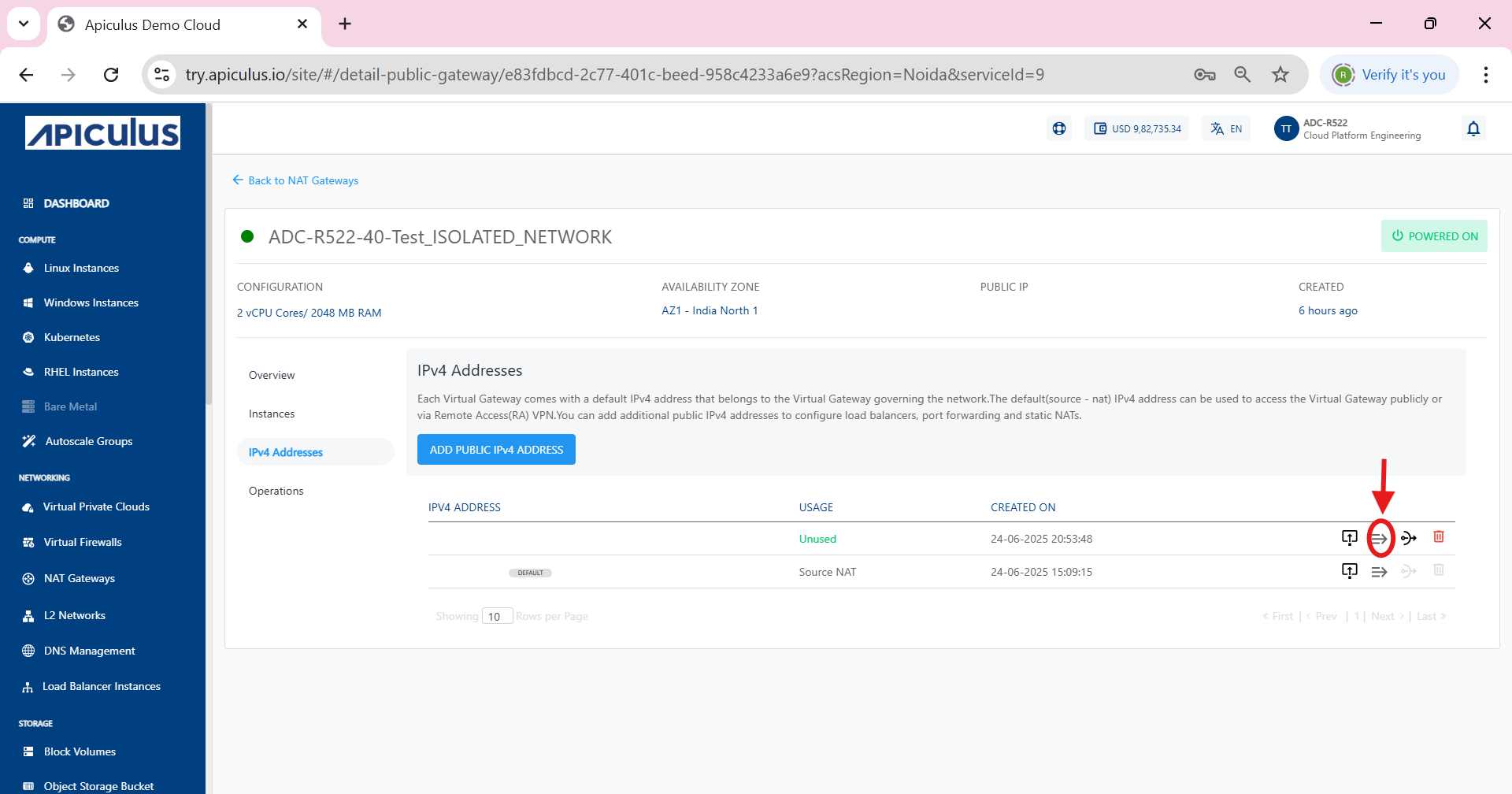Click the static NAT icon on Unused row
1512x794 pixels.
point(1409,538)
